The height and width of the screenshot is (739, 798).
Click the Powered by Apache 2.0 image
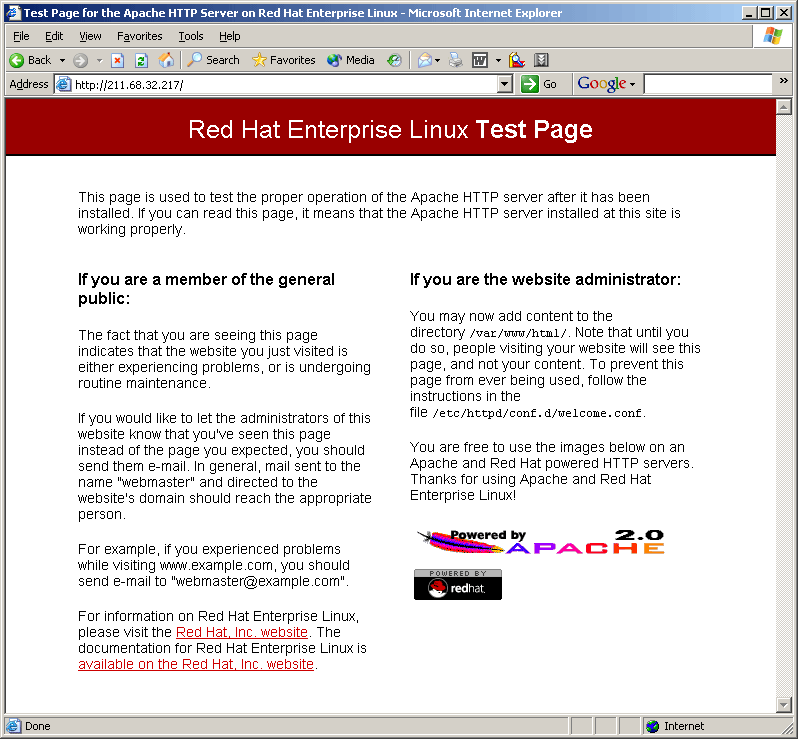coord(540,542)
